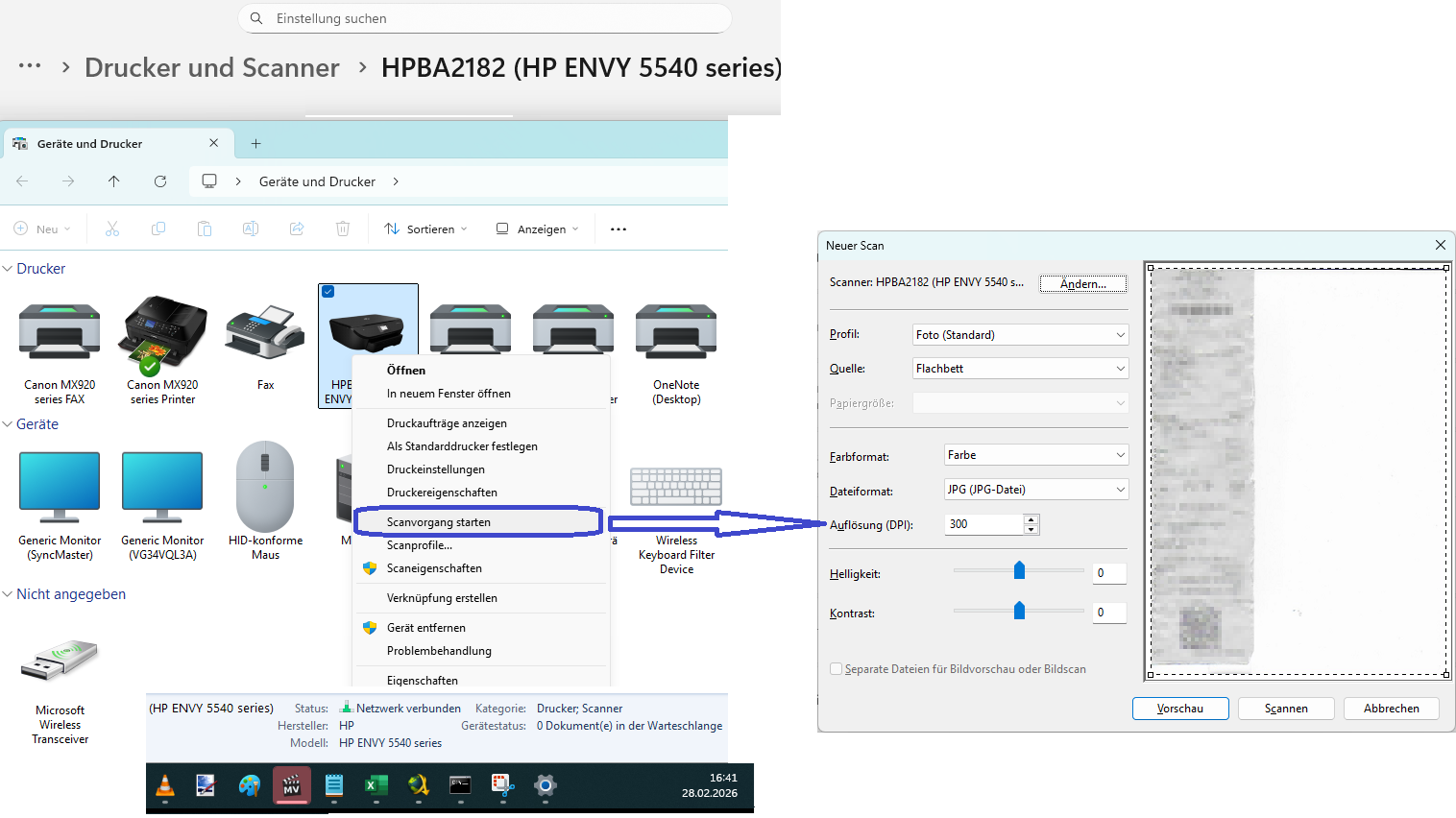Viewport: 1456px width, 818px height.
Task: Open more options ellipsis in Explorer toolbar
Action: click(619, 229)
